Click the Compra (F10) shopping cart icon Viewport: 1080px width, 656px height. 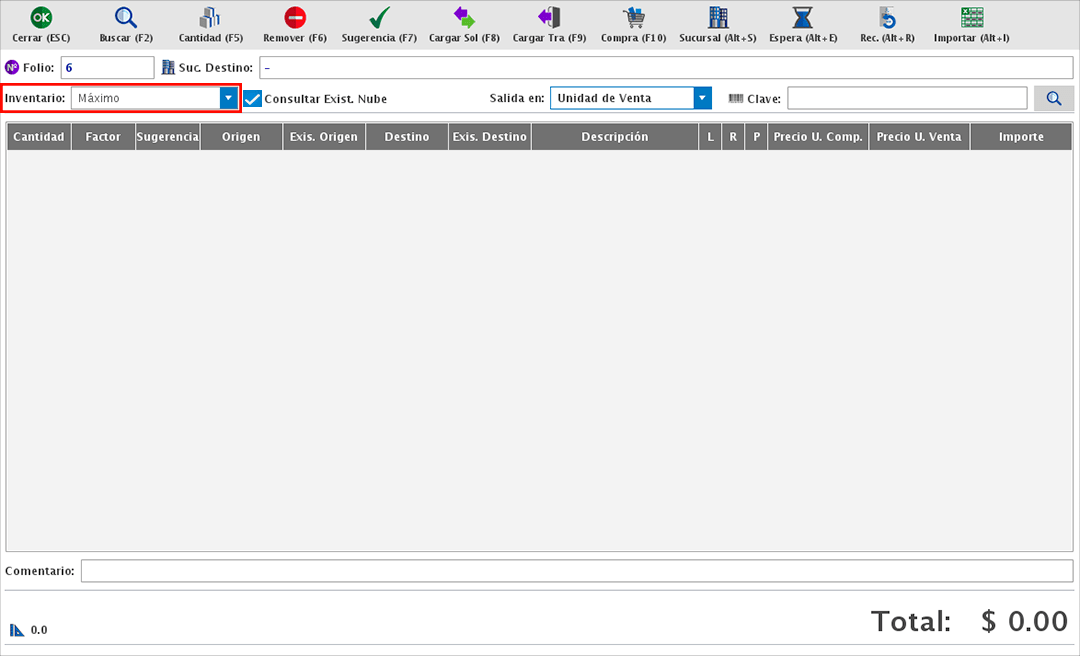coord(633,18)
